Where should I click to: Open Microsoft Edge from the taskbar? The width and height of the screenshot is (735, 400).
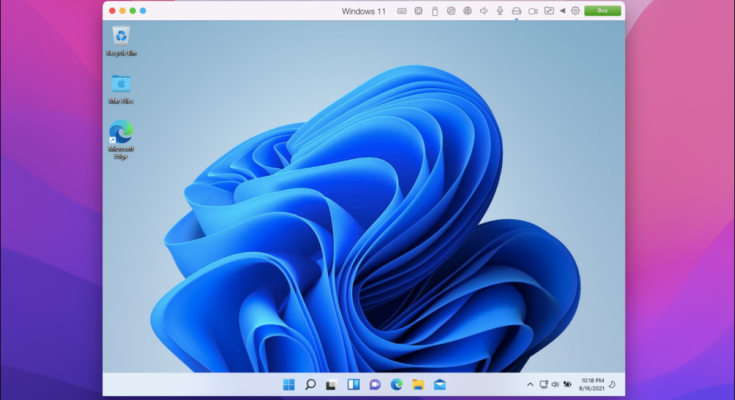pos(397,384)
